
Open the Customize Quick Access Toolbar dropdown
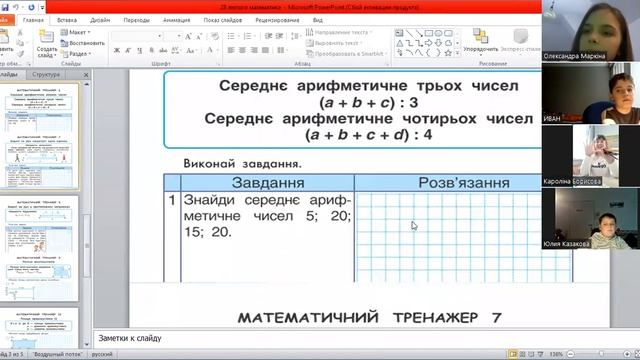point(42,7)
